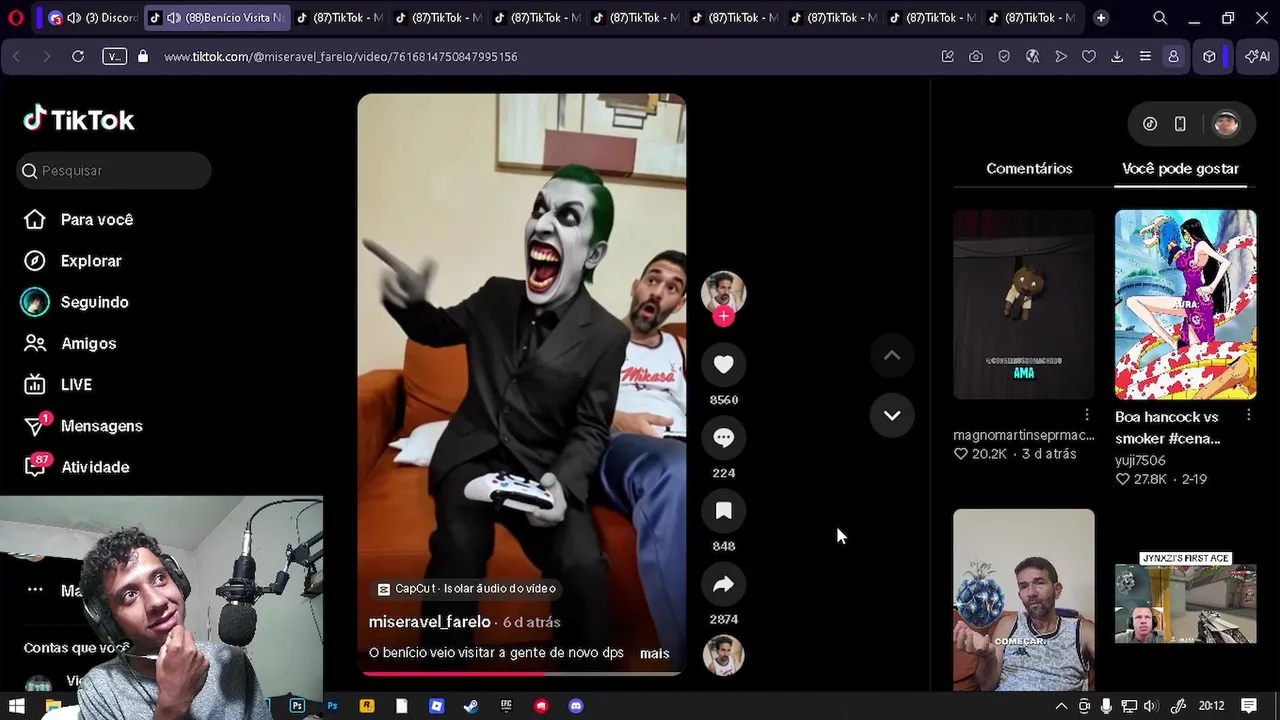This screenshot has width=1280, height=720.
Task: Open creator's profile avatar above the like button
Action: [x=723, y=292]
